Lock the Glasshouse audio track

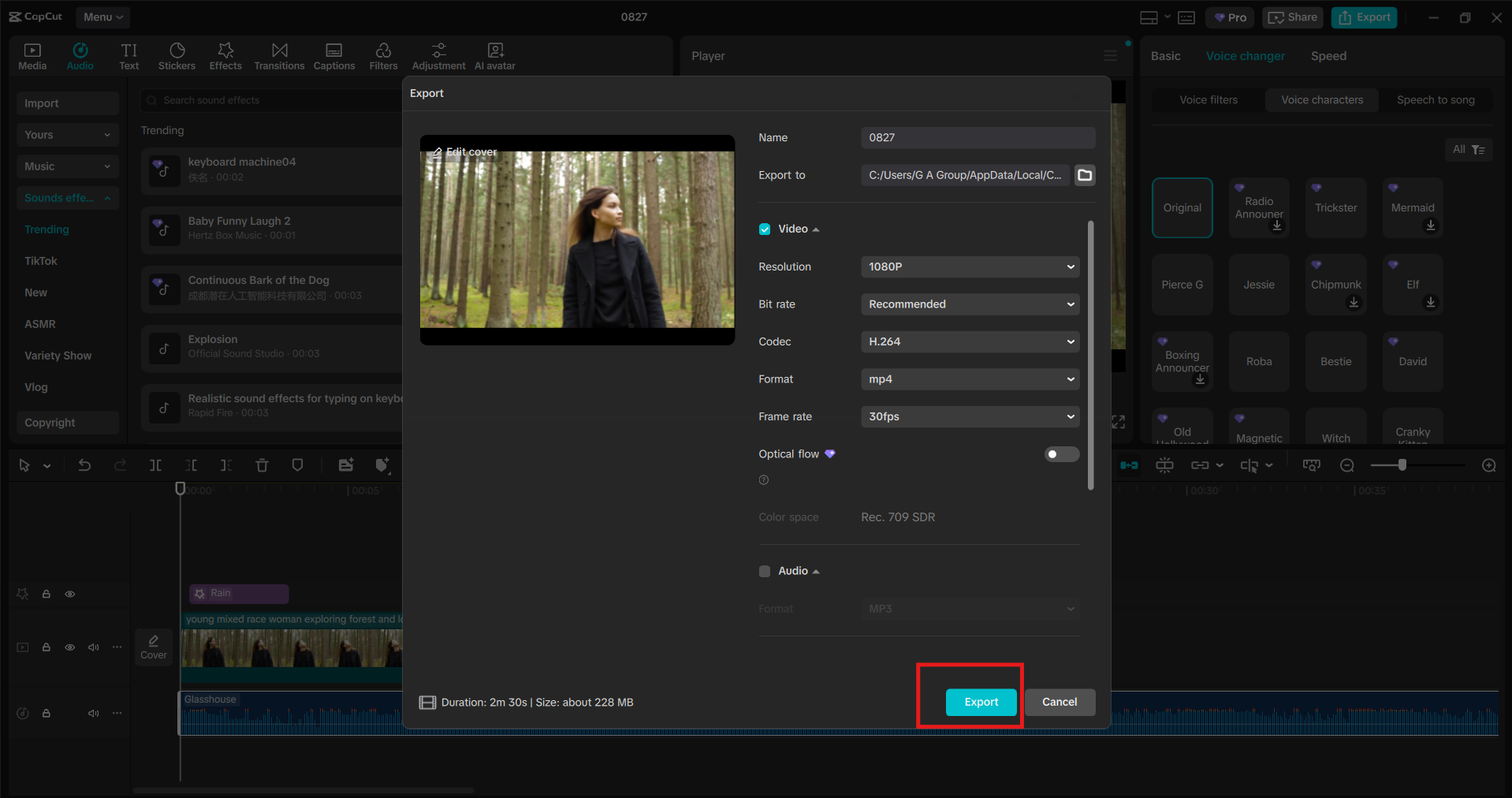point(47,713)
